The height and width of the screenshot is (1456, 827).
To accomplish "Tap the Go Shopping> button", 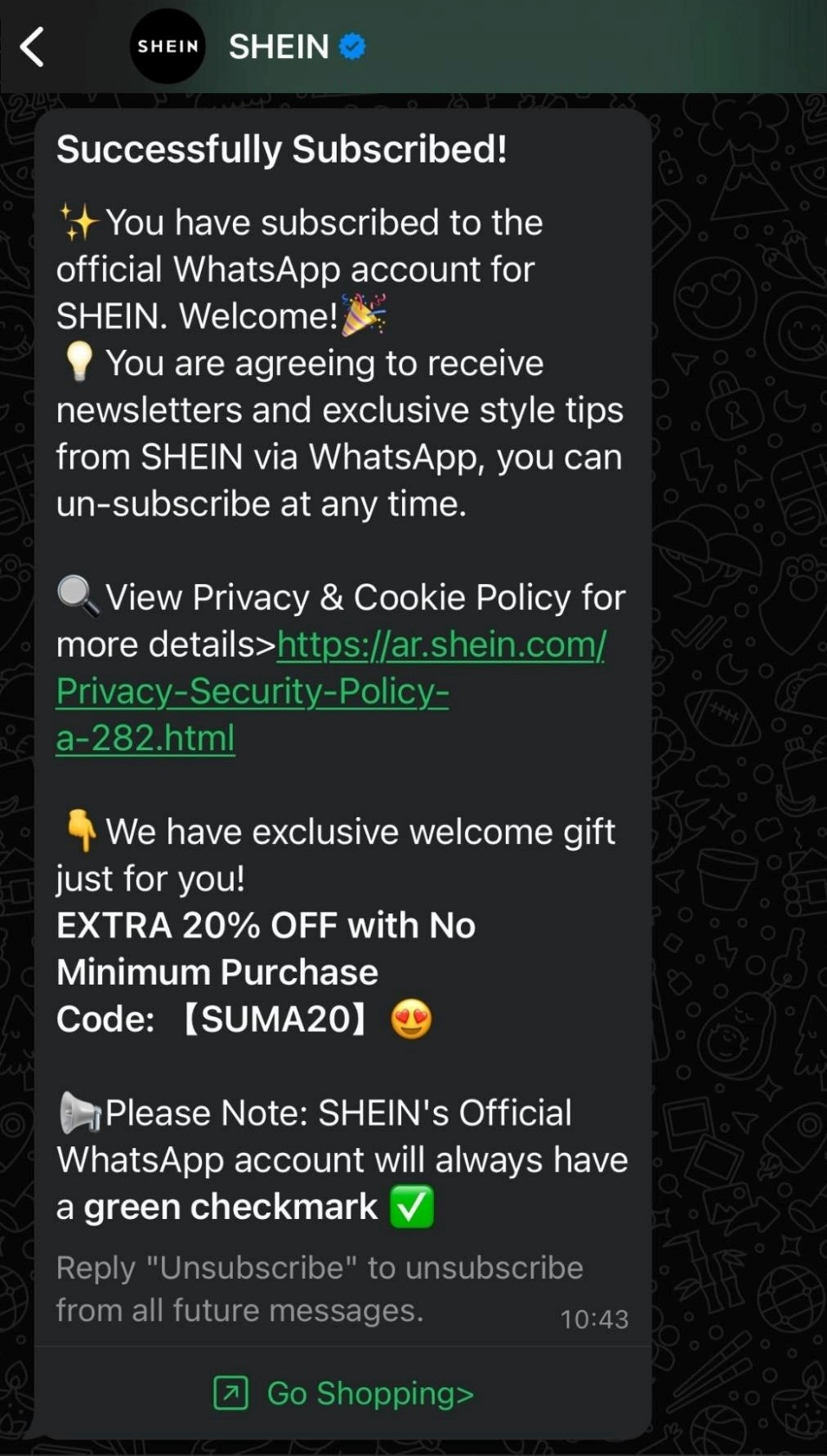I will pos(343,1393).
